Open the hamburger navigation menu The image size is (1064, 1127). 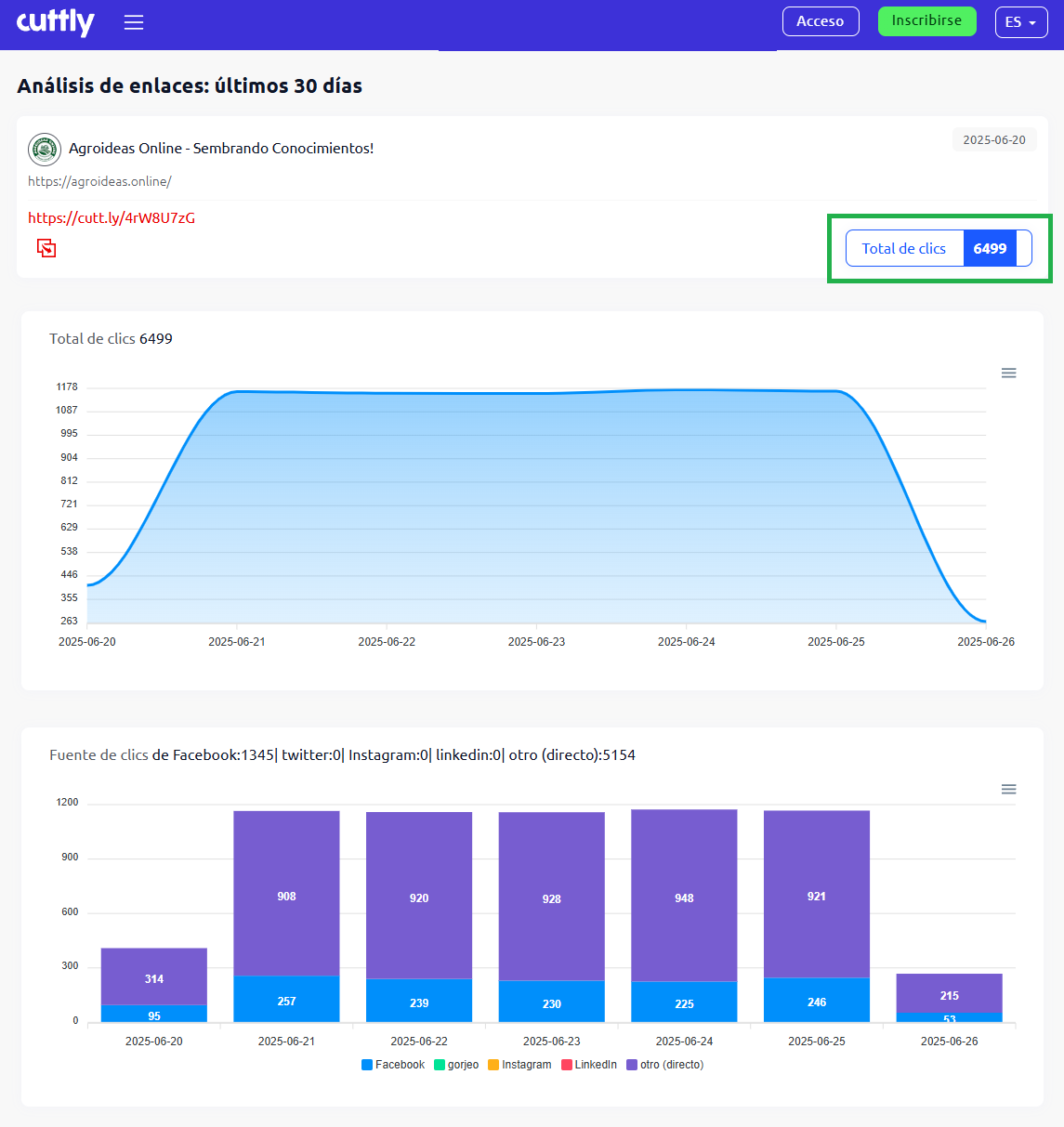[x=134, y=22]
